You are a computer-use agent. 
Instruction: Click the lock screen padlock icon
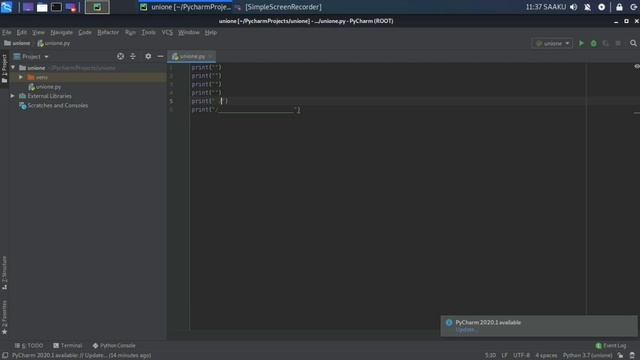point(619,7)
